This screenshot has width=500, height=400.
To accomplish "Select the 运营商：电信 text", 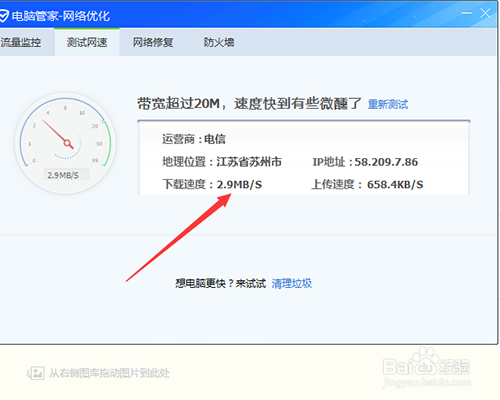I will 194,139.
